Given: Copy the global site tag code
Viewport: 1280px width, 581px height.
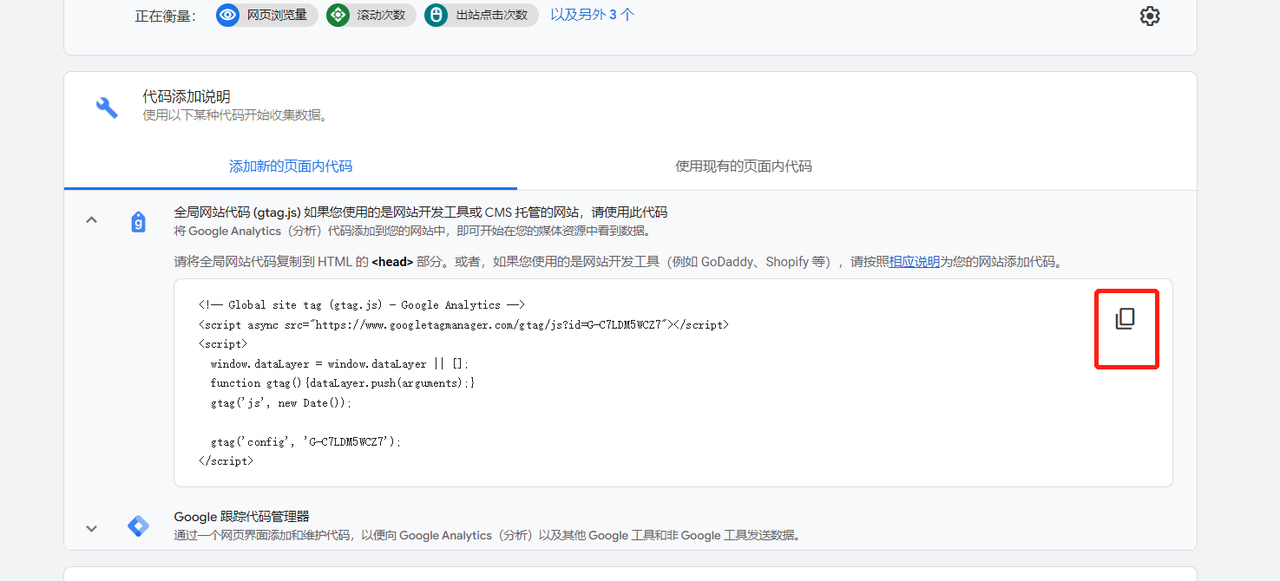Looking at the screenshot, I should tap(1125, 319).
